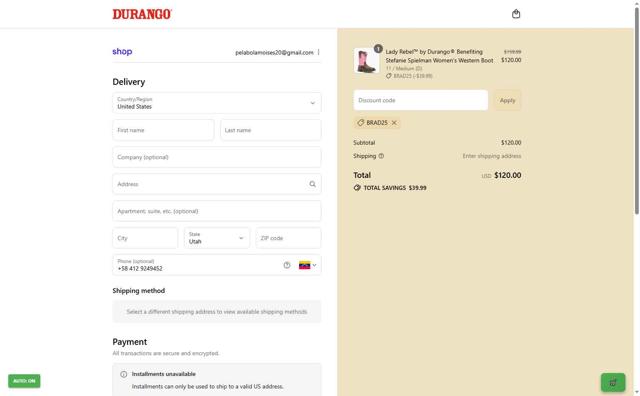Click the installments info icon
This screenshot has width=640, height=396.
[124, 374]
